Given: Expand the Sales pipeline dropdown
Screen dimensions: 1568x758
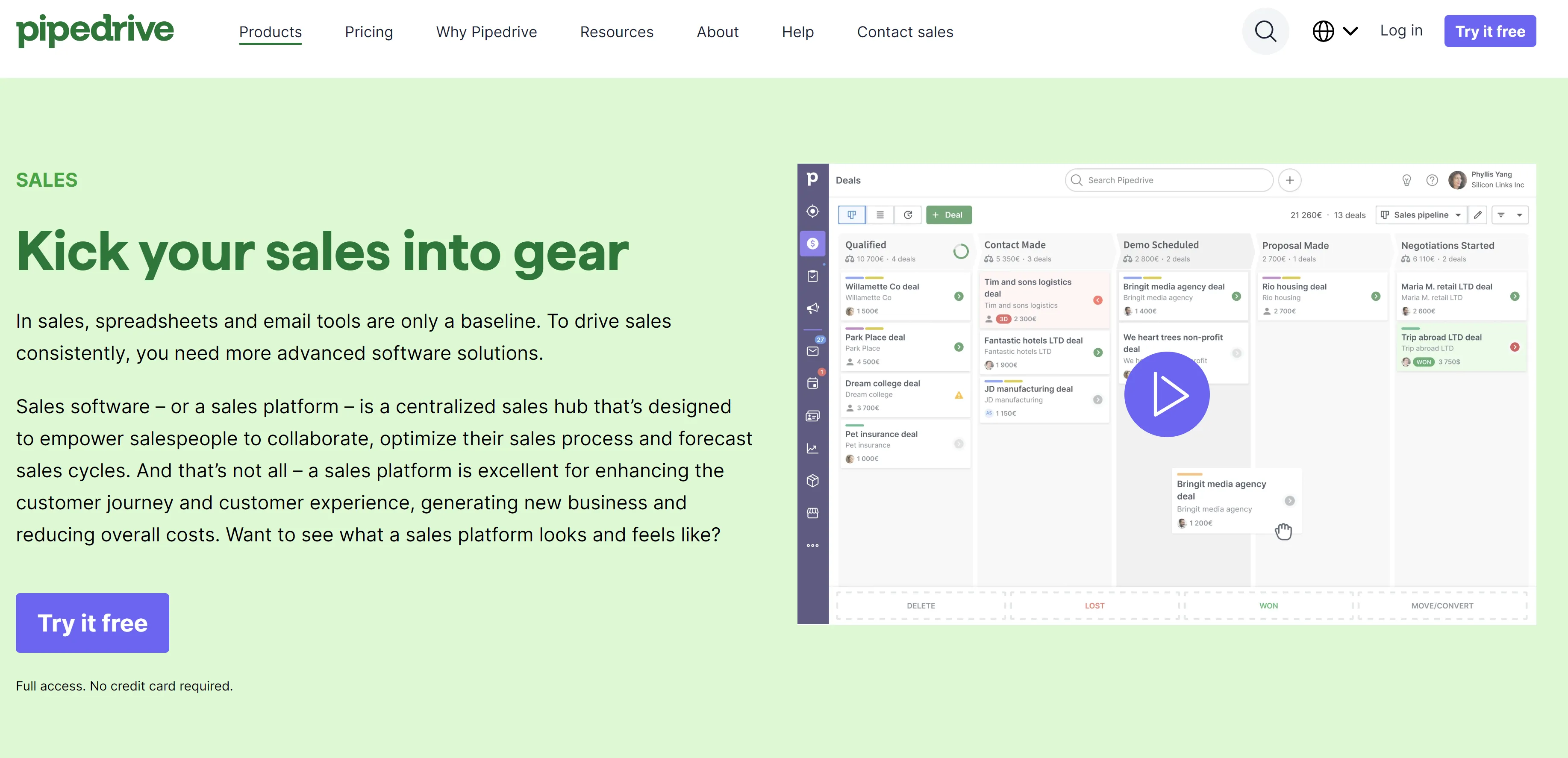Looking at the screenshot, I should coord(1421,215).
